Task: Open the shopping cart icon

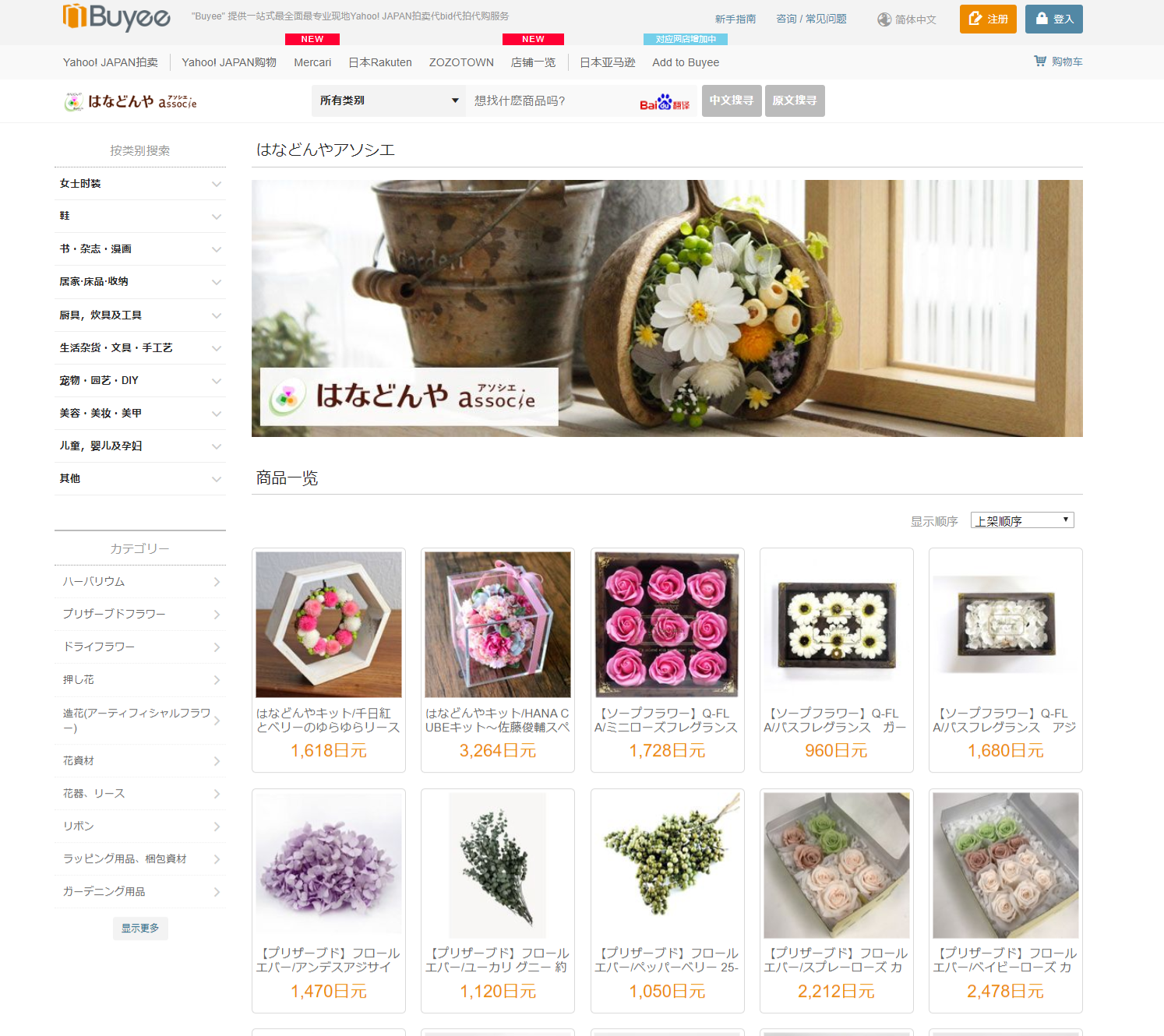Action: coord(1040,61)
